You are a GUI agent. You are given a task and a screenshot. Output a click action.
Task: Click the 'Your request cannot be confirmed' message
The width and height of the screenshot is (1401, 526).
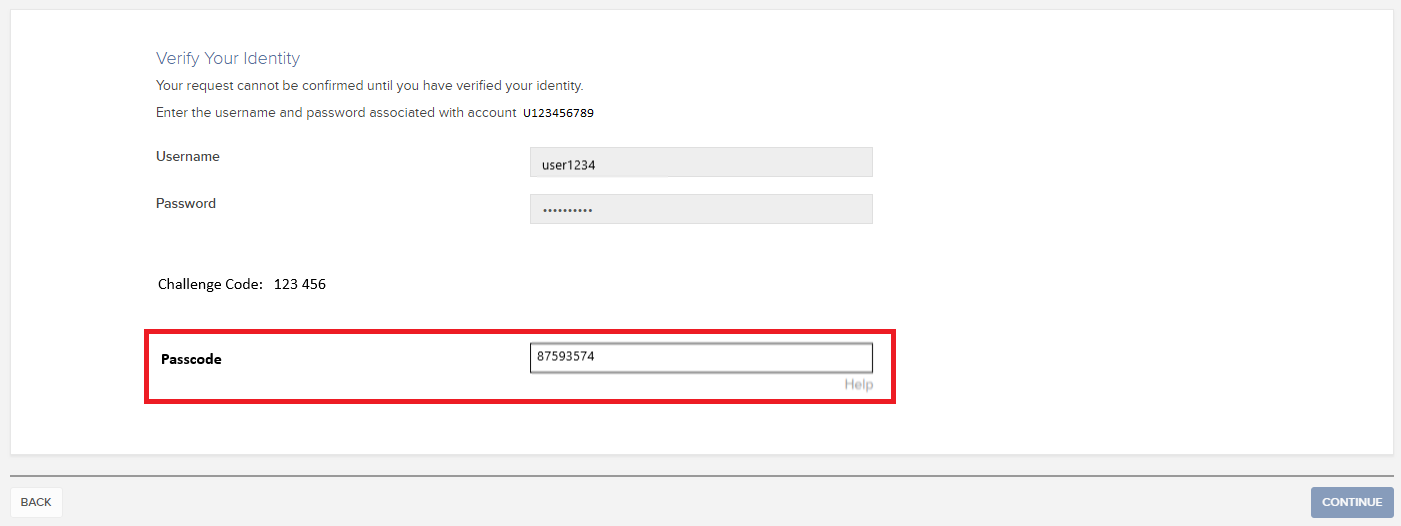[370, 85]
